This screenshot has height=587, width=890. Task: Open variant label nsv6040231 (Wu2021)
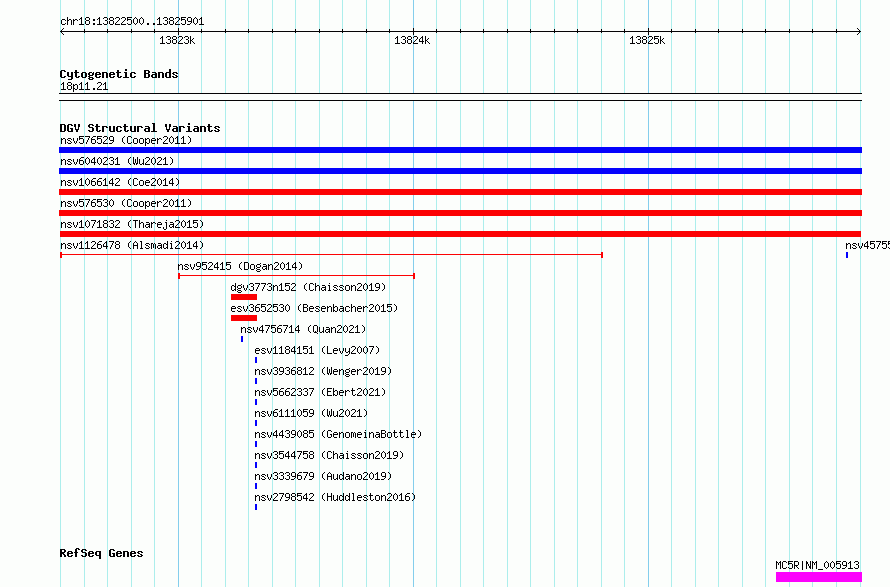click(117, 161)
